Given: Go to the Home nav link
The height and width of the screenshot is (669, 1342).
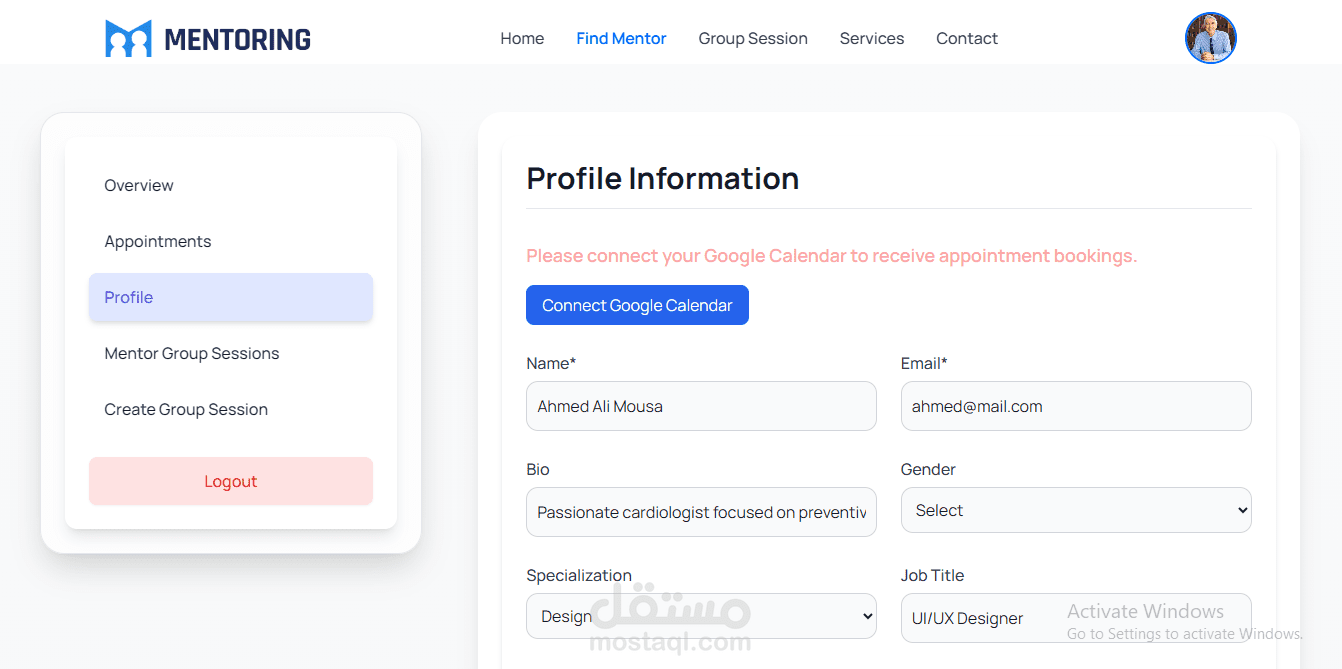Looking at the screenshot, I should (x=522, y=39).
